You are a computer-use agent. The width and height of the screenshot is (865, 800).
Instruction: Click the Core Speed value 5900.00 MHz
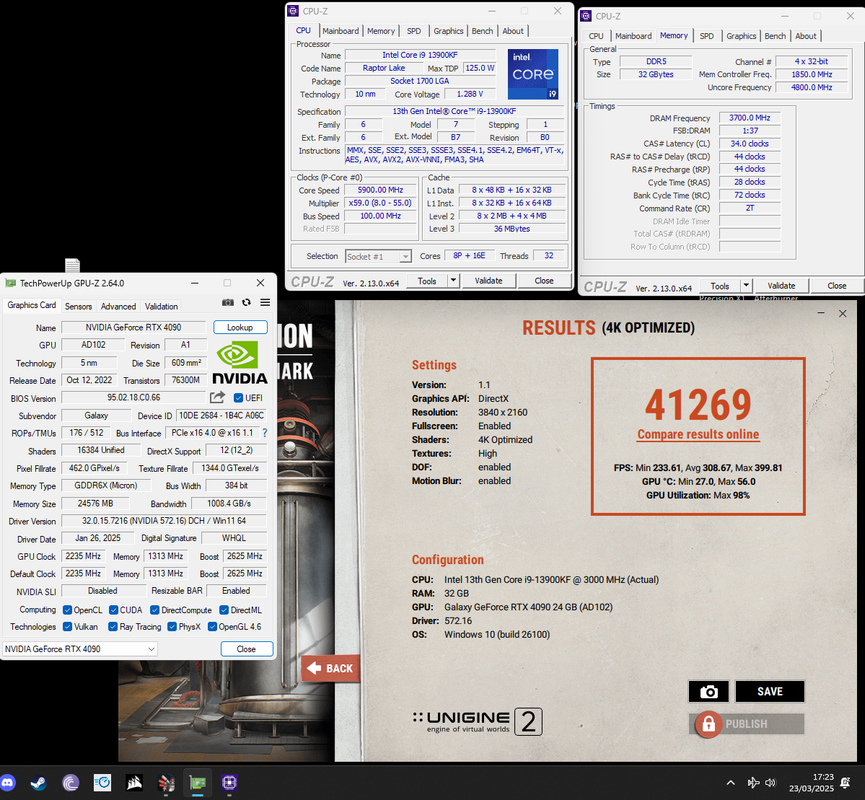(x=381, y=190)
